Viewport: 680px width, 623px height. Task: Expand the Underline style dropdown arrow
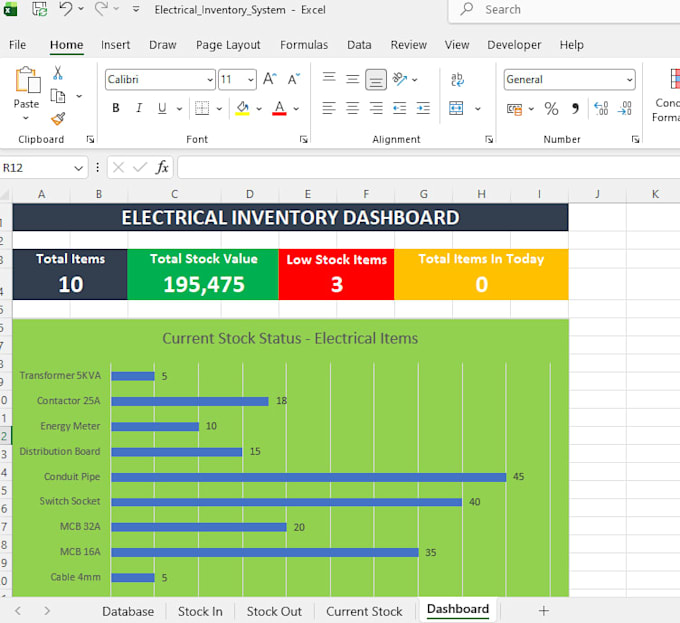click(179, 109)
